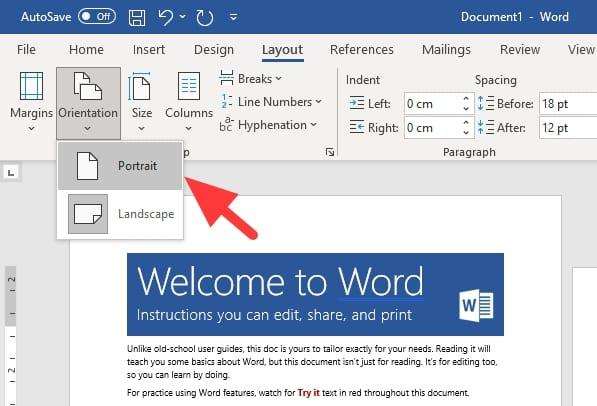
Task: Click the Margins icon
Action: tap(31, 86)
